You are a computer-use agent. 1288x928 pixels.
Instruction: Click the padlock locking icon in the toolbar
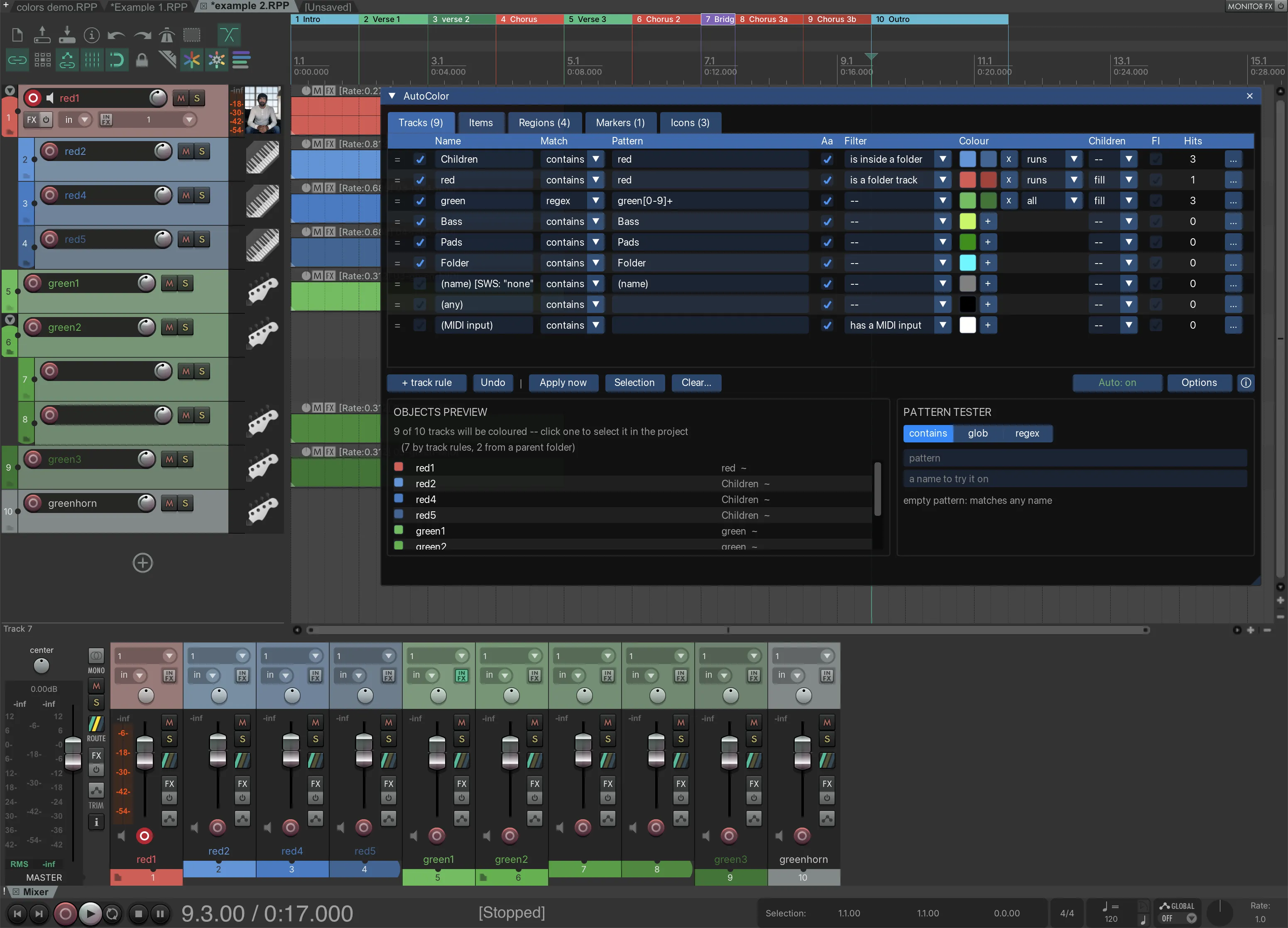coord(142,60)
